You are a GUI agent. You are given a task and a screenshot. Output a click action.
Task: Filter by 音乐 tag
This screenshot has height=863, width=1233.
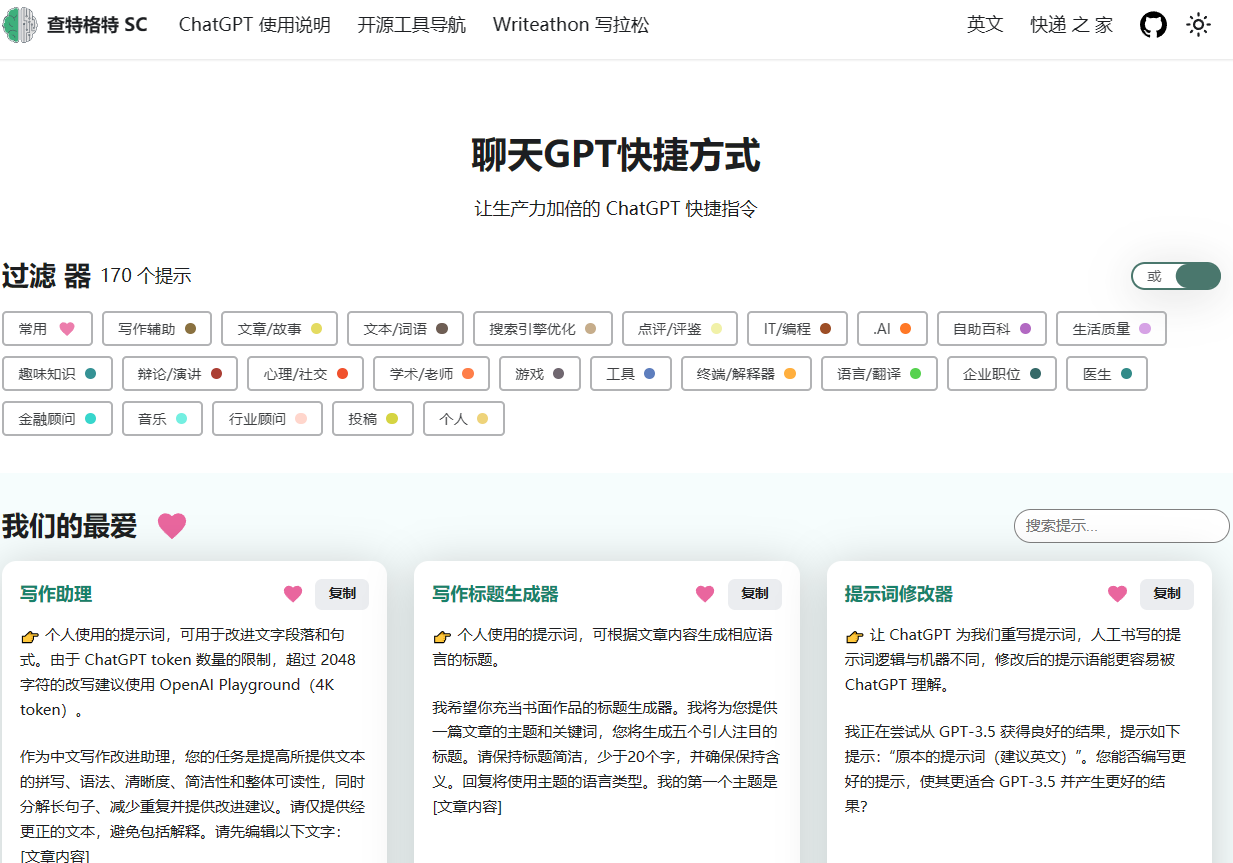(162, 418)
